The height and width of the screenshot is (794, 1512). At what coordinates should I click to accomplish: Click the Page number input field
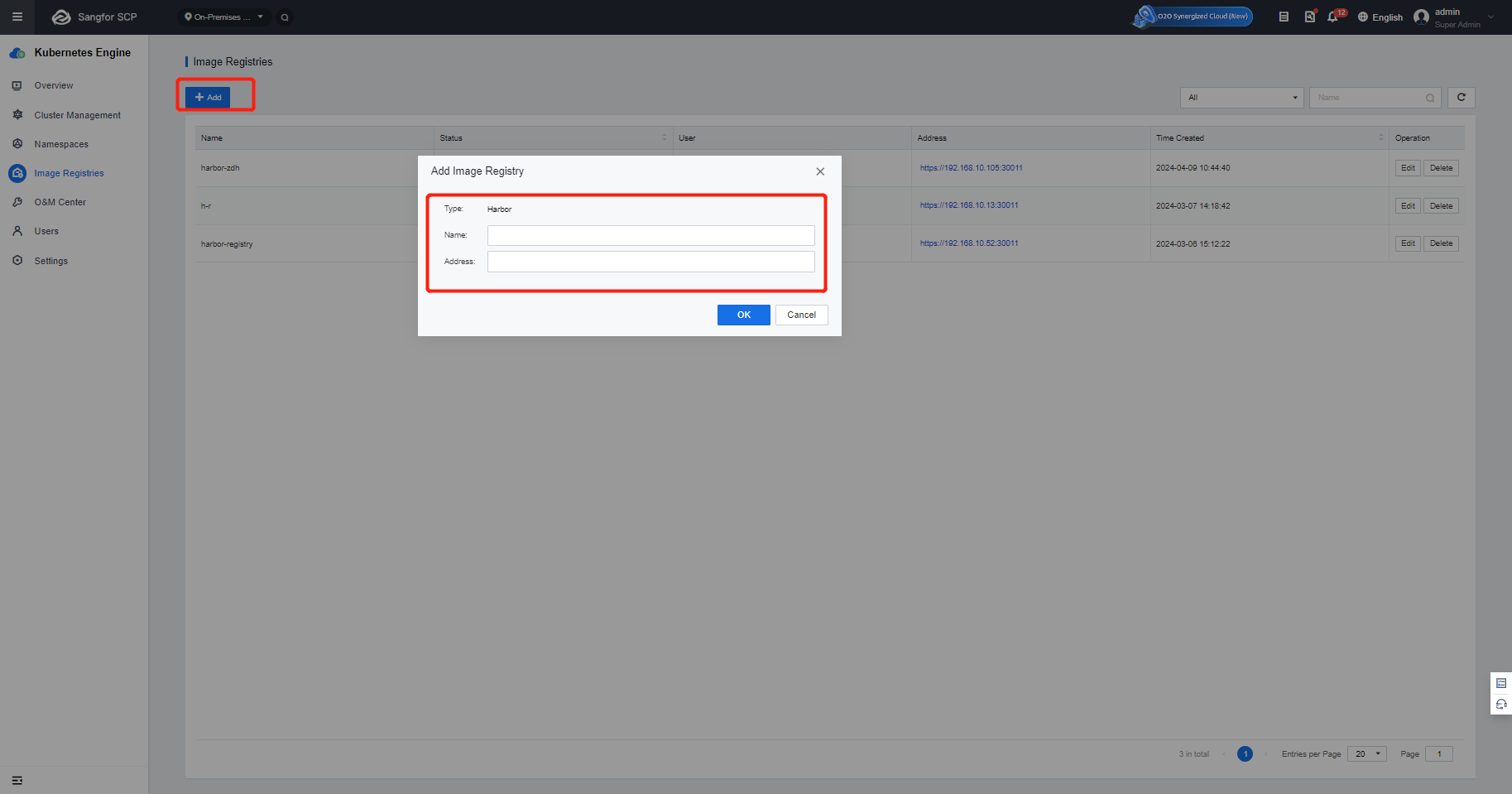pyautogui.click(x=1439, y=753)
